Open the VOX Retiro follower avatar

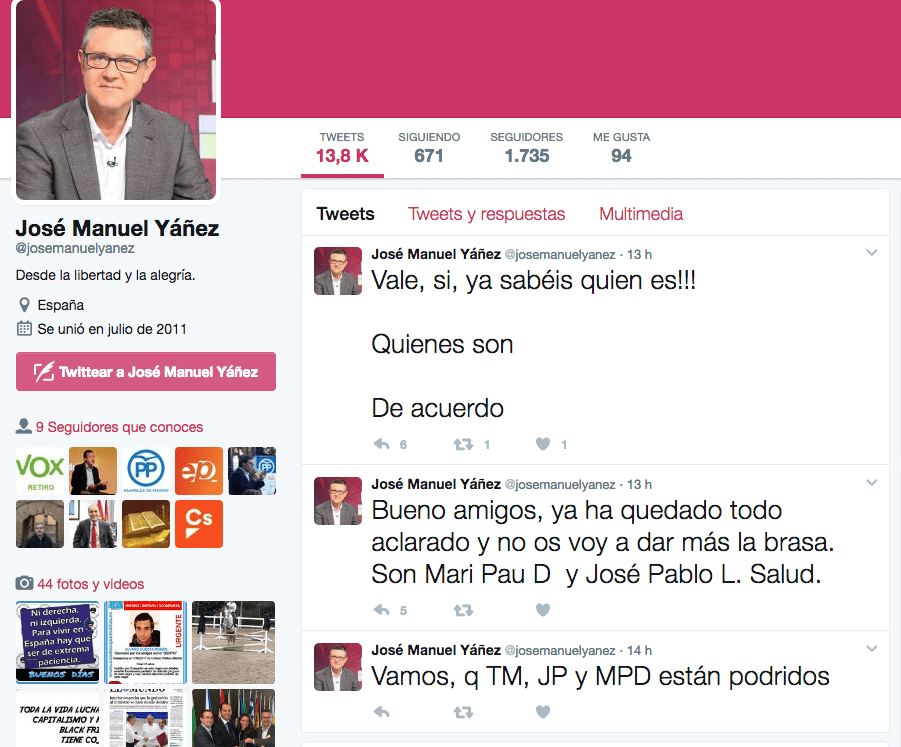coord(40,471)
